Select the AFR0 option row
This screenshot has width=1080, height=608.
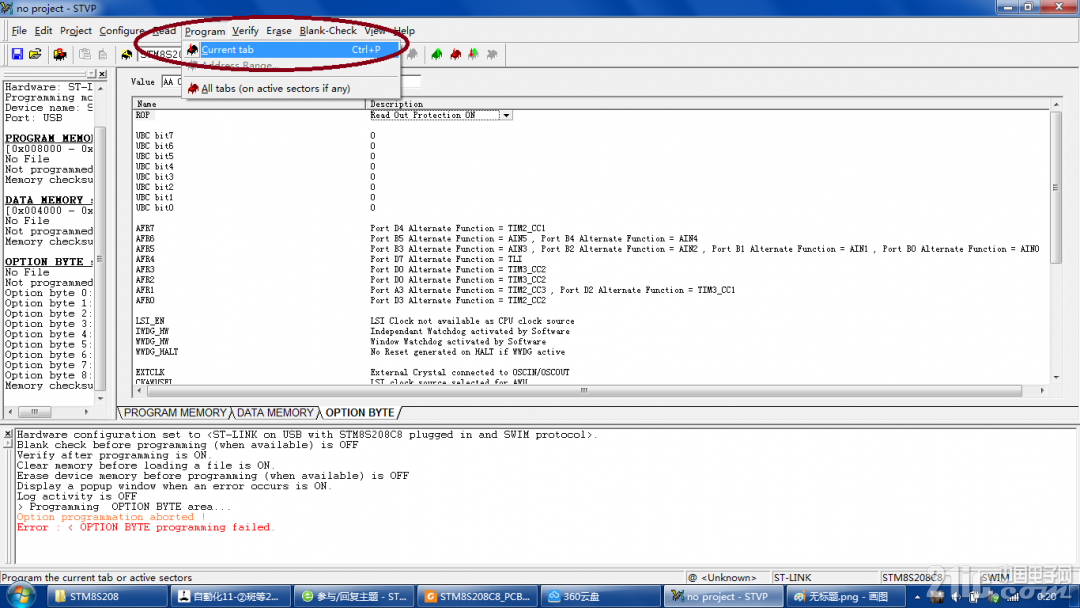click(x=145, y=301)
